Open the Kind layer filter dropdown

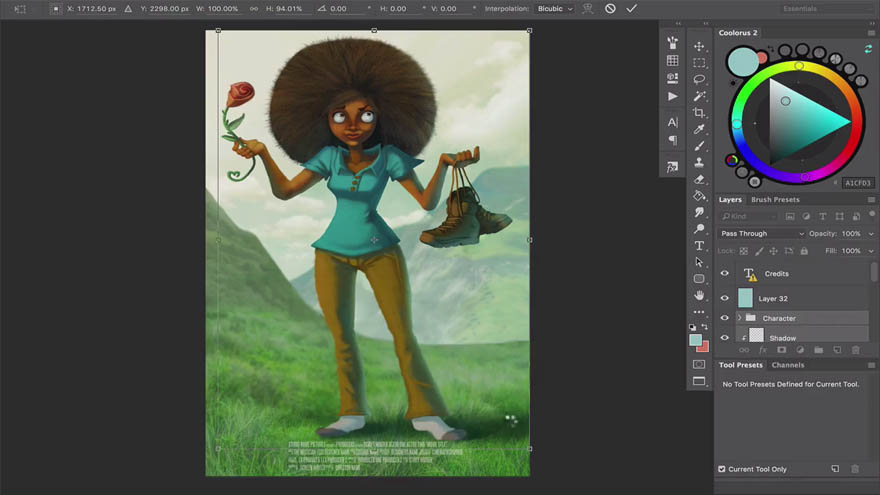click(749, 216)
